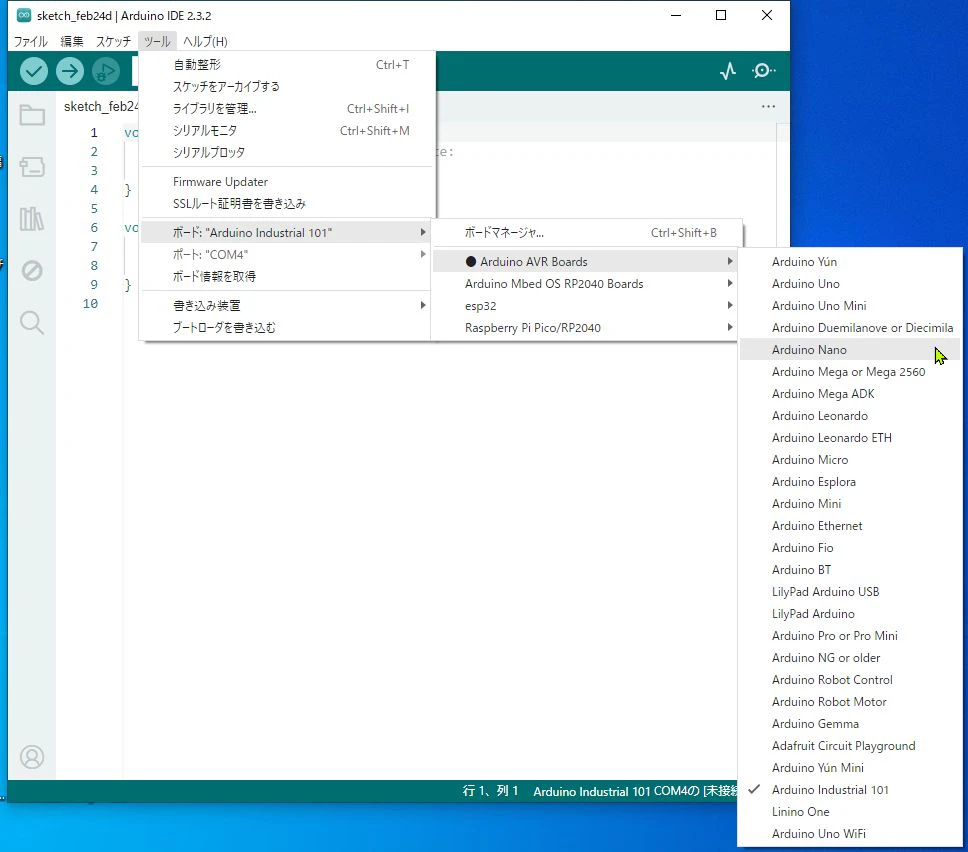
Task: Click the Arduino IDE title bar logo
Action: coord(23,15)
